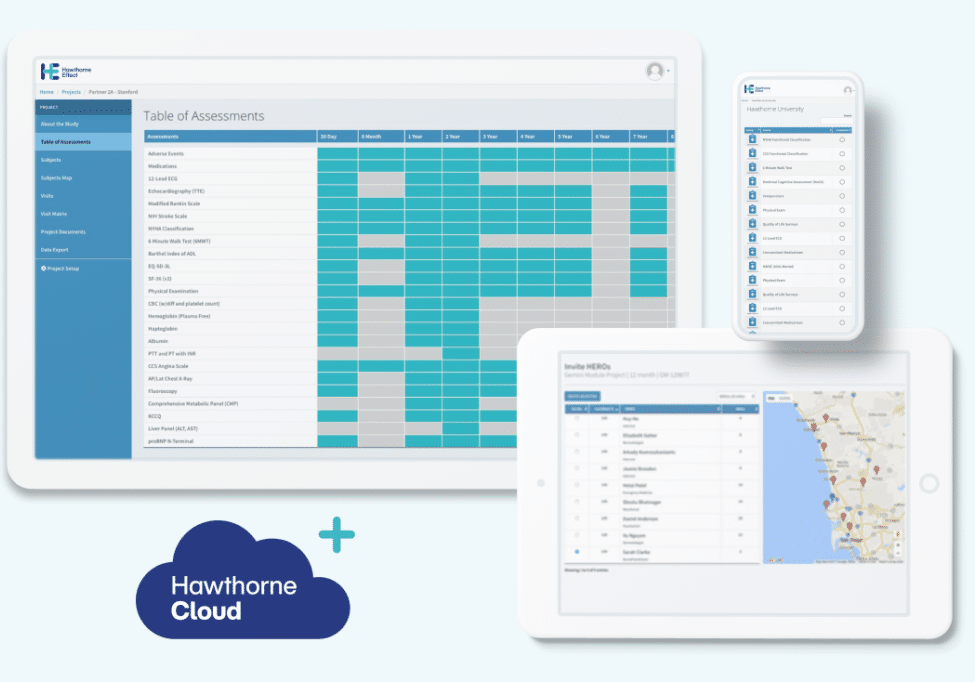Open Data Export in the sidebar
Screen dimensions: 975x682
[x=83, y=250]
